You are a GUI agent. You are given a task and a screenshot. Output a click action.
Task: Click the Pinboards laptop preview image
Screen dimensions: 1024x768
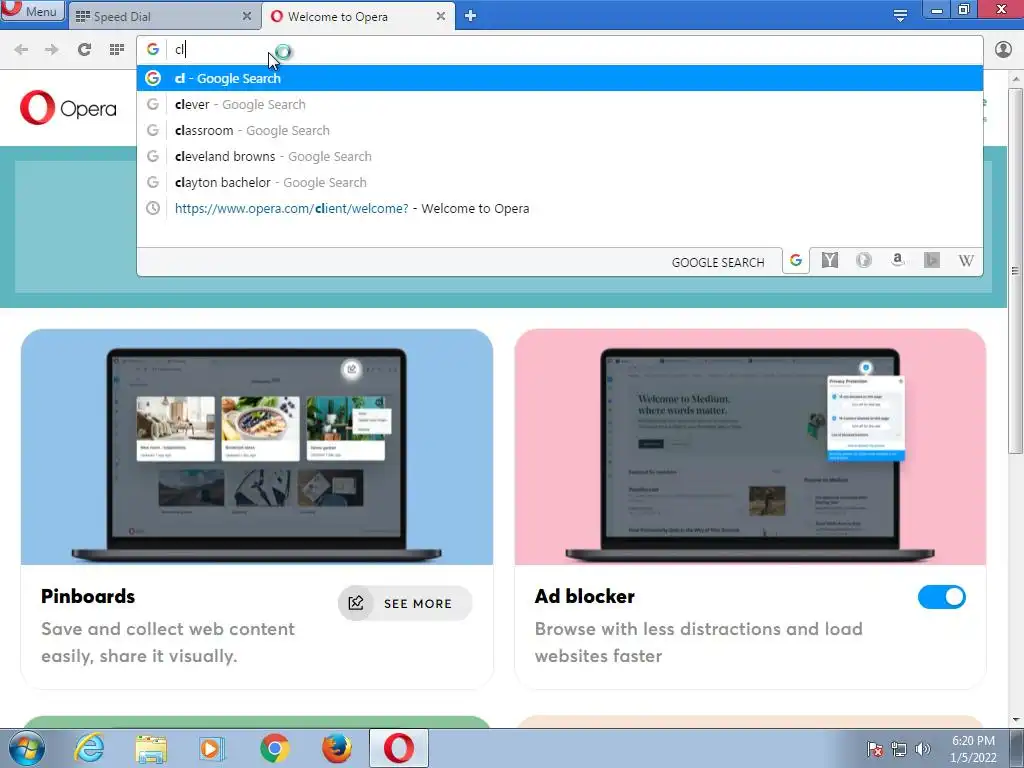point(257,447)
